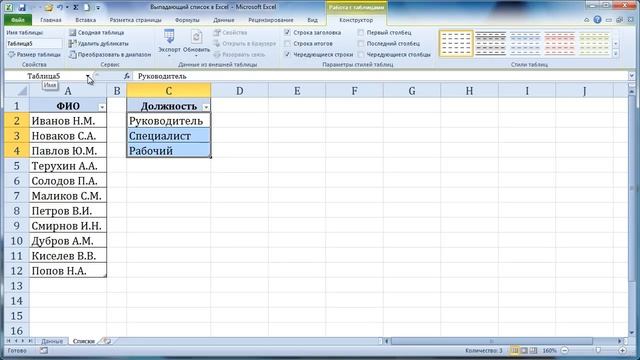The image size is (640, 360).
Task: Switch to Page Layout view icon in status bar
Action: pyautogui.click(x=524, y=351)
